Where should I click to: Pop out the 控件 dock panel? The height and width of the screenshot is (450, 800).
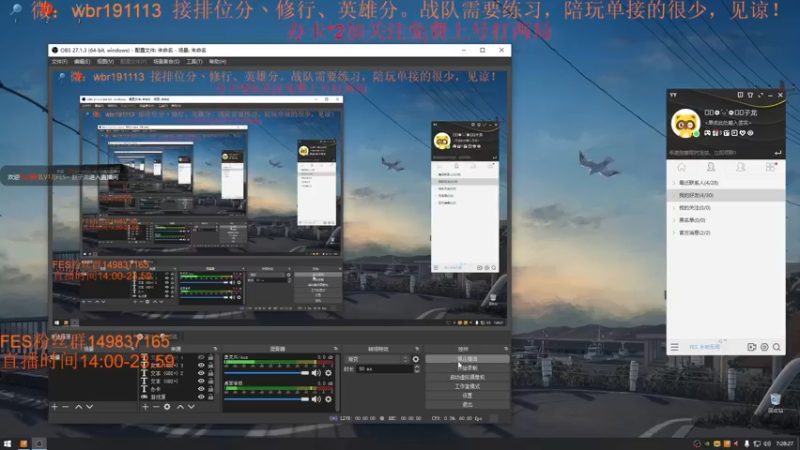[506, 349]
